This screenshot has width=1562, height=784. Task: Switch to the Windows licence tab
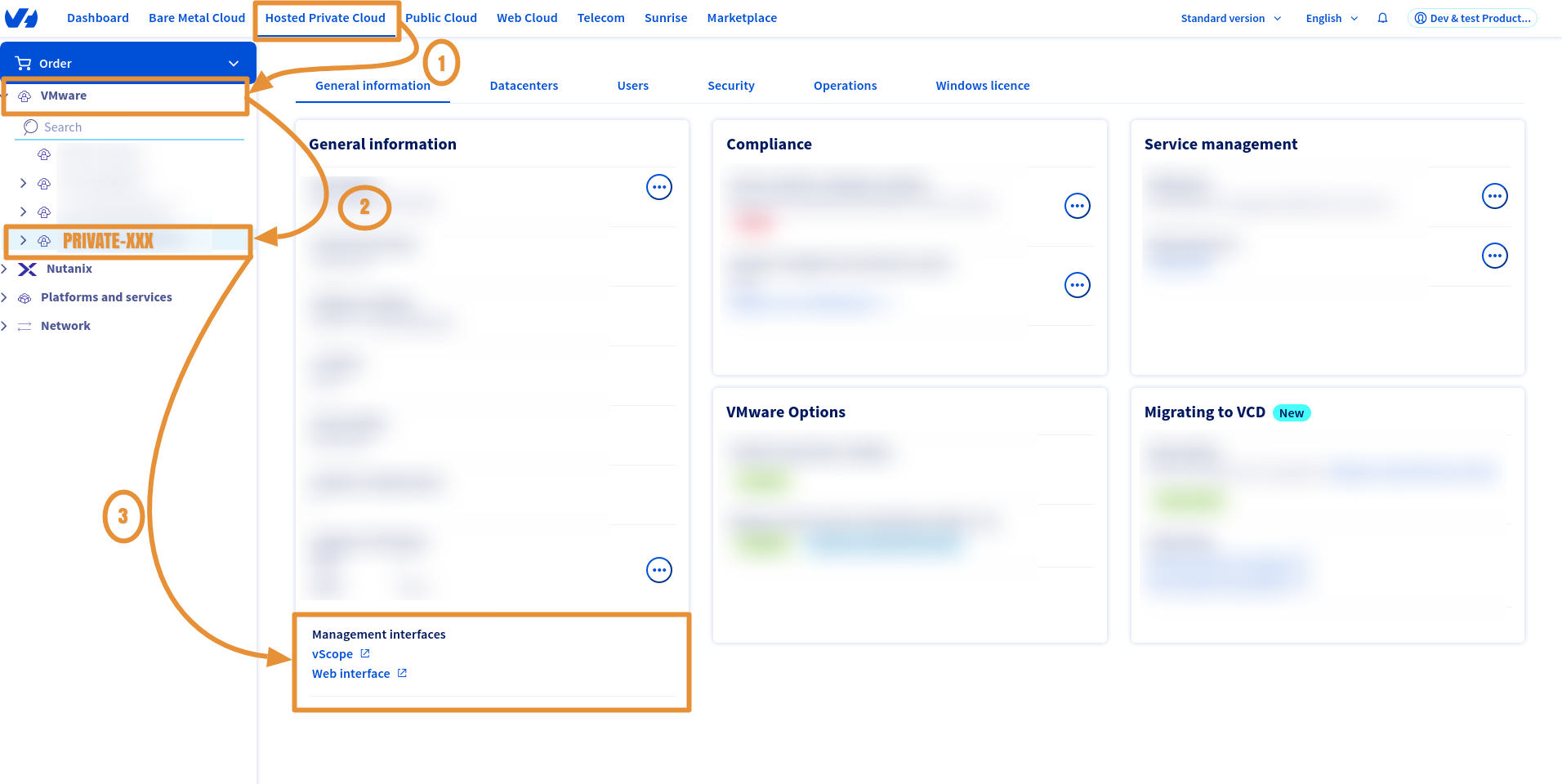[983, 85]
